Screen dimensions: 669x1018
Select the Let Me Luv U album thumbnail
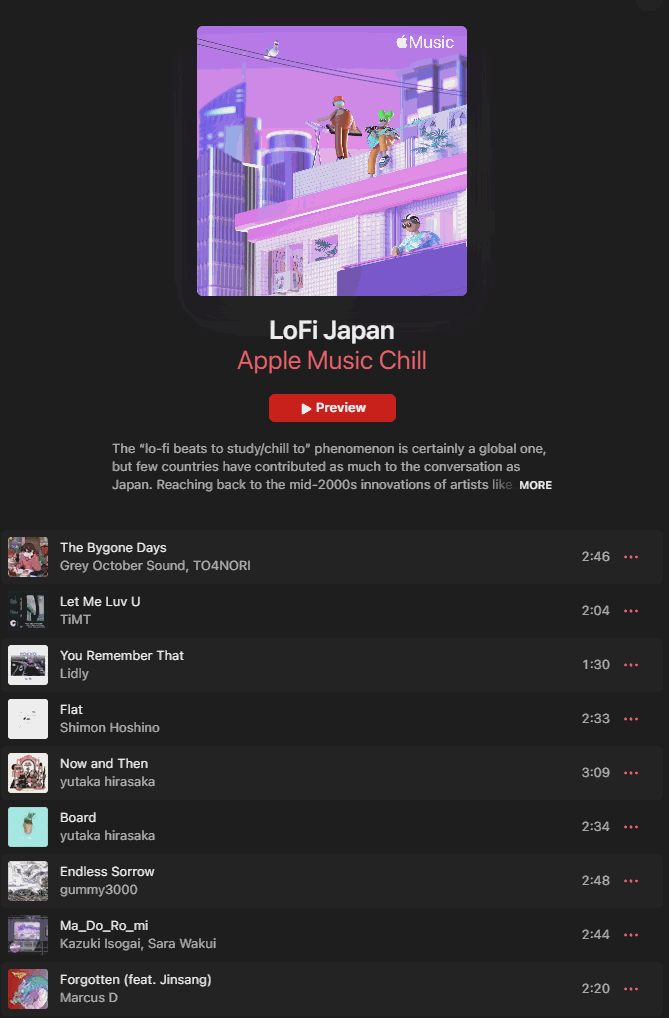28,611
